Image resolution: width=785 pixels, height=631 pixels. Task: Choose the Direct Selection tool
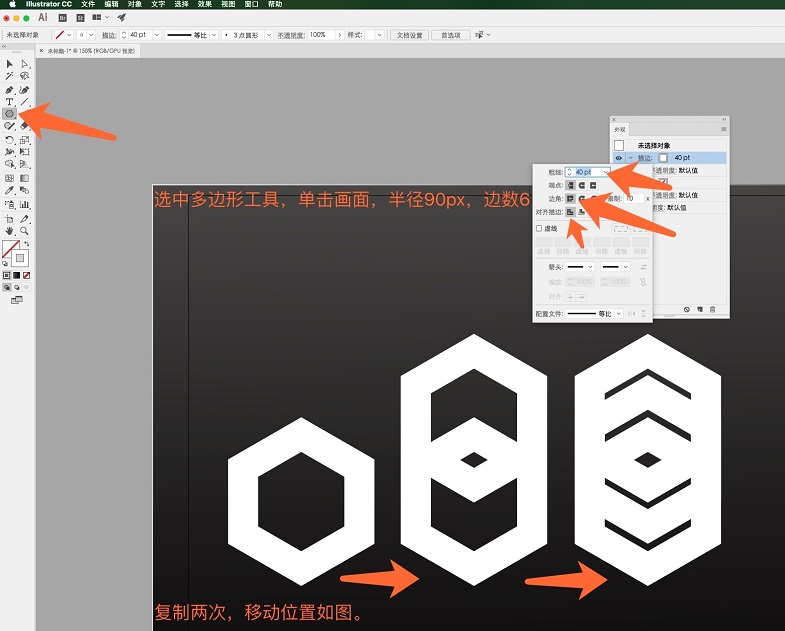click(24, 64)
